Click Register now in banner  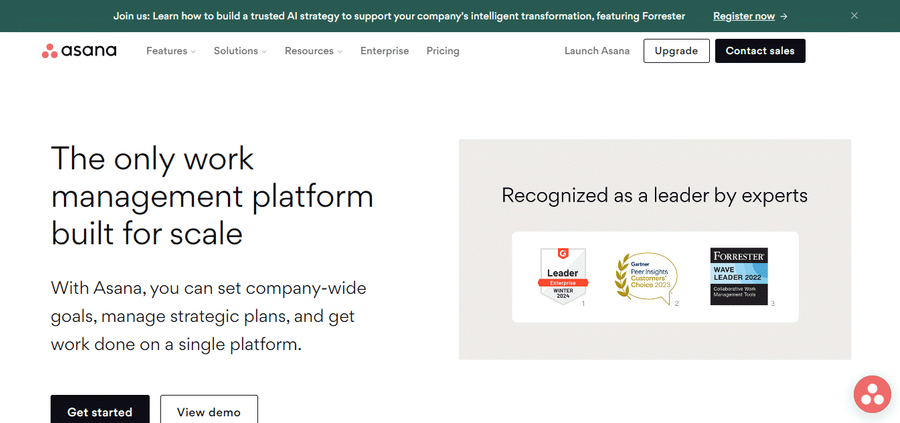750,16
